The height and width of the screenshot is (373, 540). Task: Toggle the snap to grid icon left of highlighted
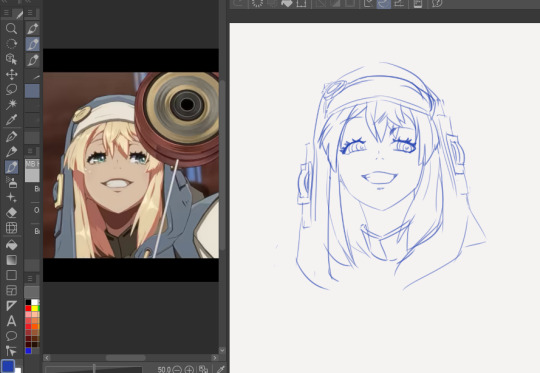pos(368,3)
